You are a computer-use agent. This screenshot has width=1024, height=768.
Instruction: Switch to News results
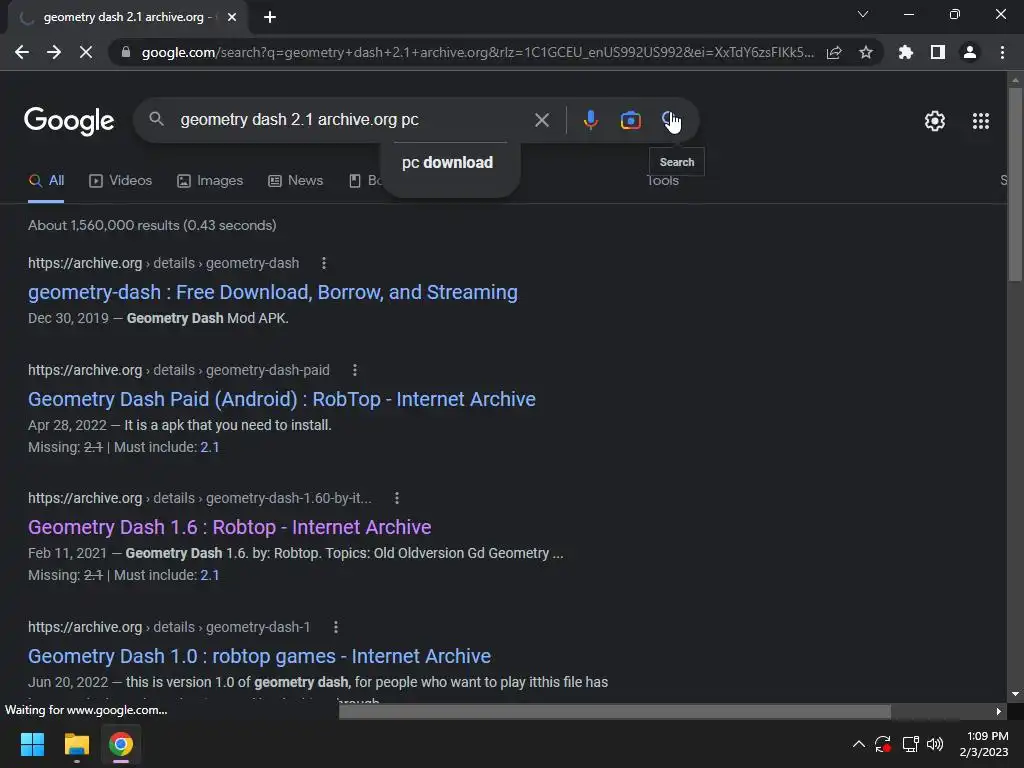[295, 181]
